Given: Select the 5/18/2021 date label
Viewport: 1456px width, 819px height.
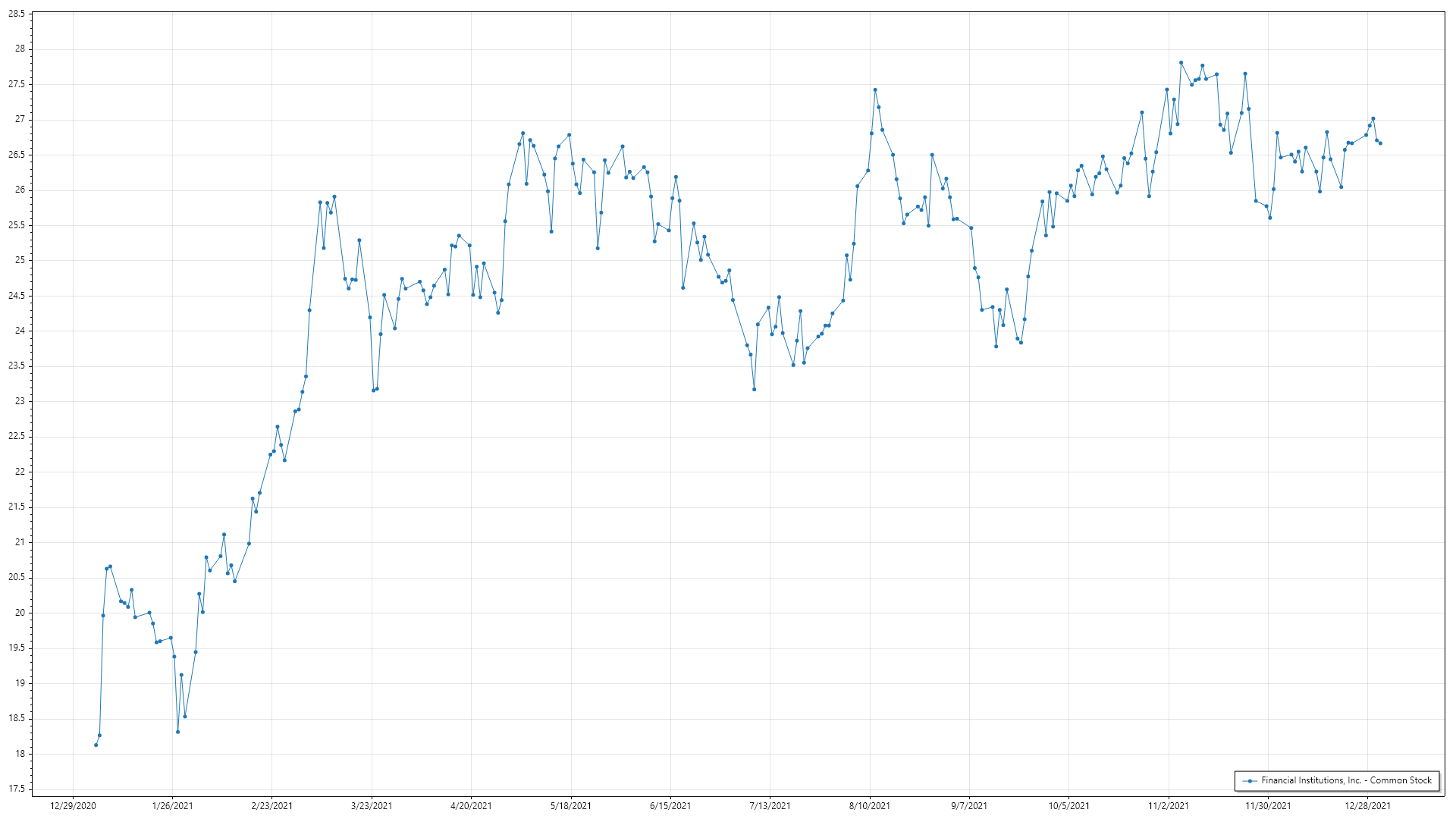Looking at the screenshot, I should (x=570, y=805).
